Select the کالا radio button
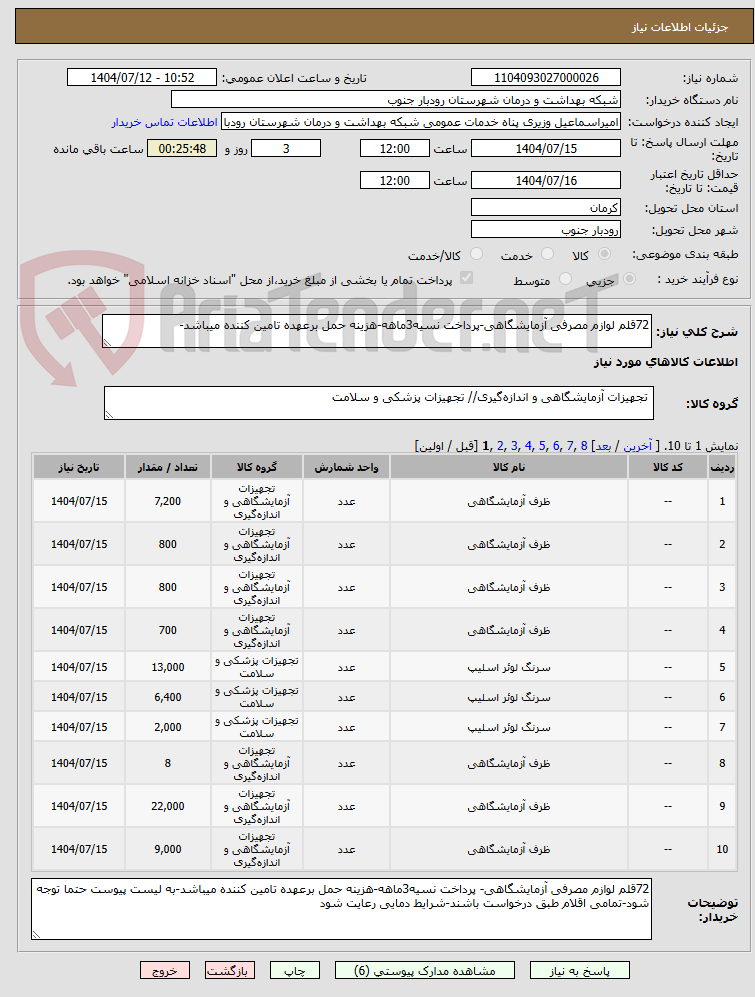755x997 pixels. [604, 254]
